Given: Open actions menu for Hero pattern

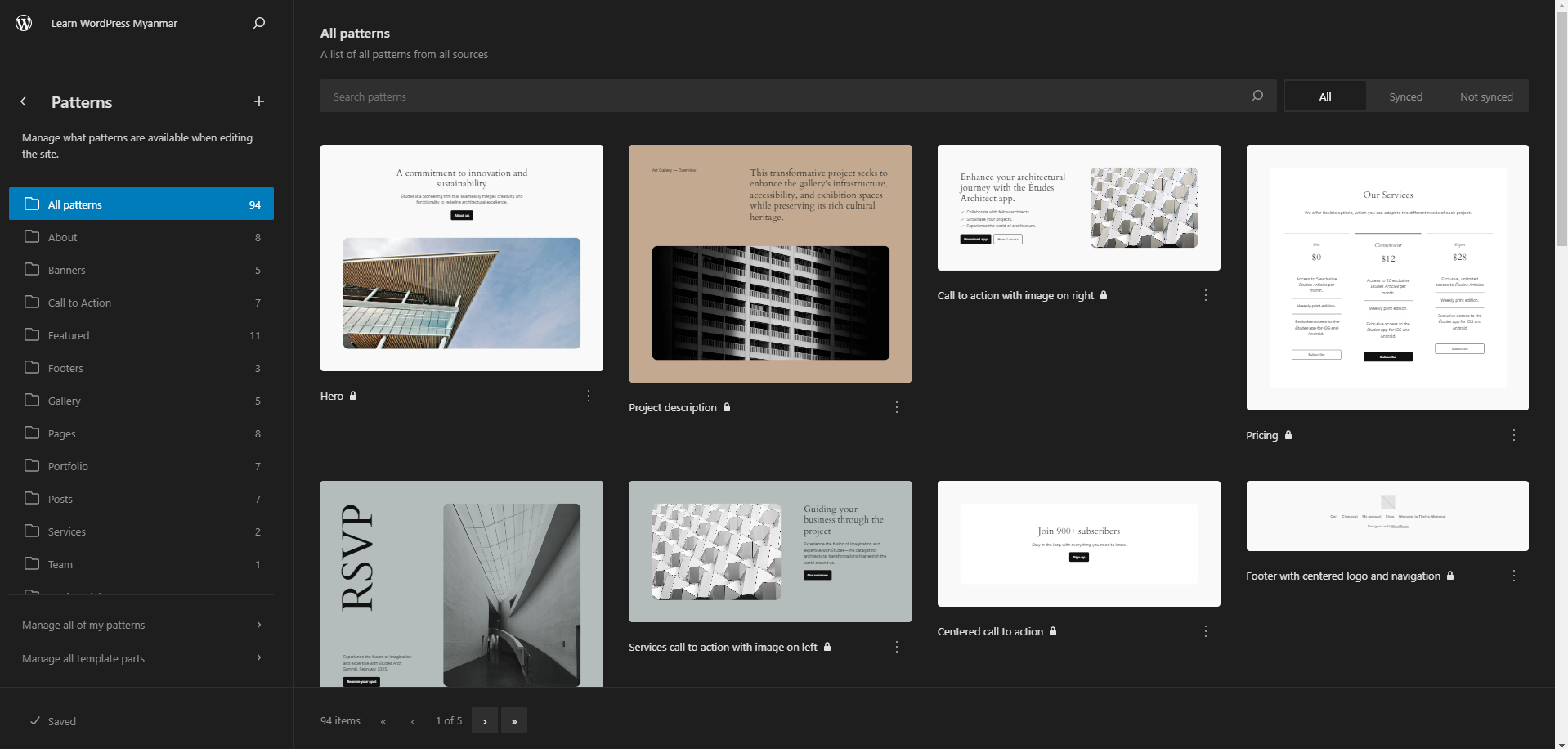Looking at the screenshot, I should point(589,396).
